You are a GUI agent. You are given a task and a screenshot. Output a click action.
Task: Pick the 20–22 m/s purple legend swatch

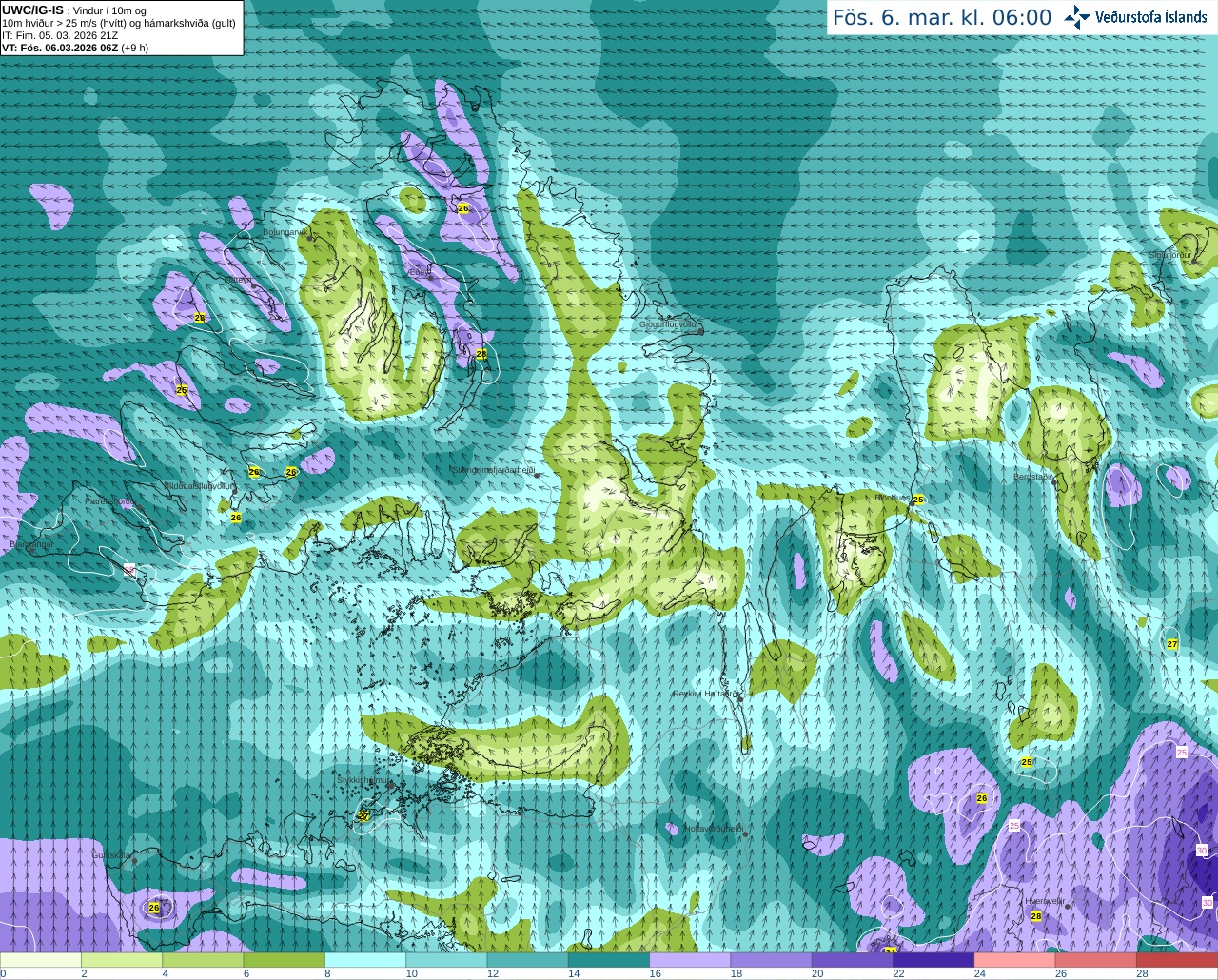click(853, 960)
